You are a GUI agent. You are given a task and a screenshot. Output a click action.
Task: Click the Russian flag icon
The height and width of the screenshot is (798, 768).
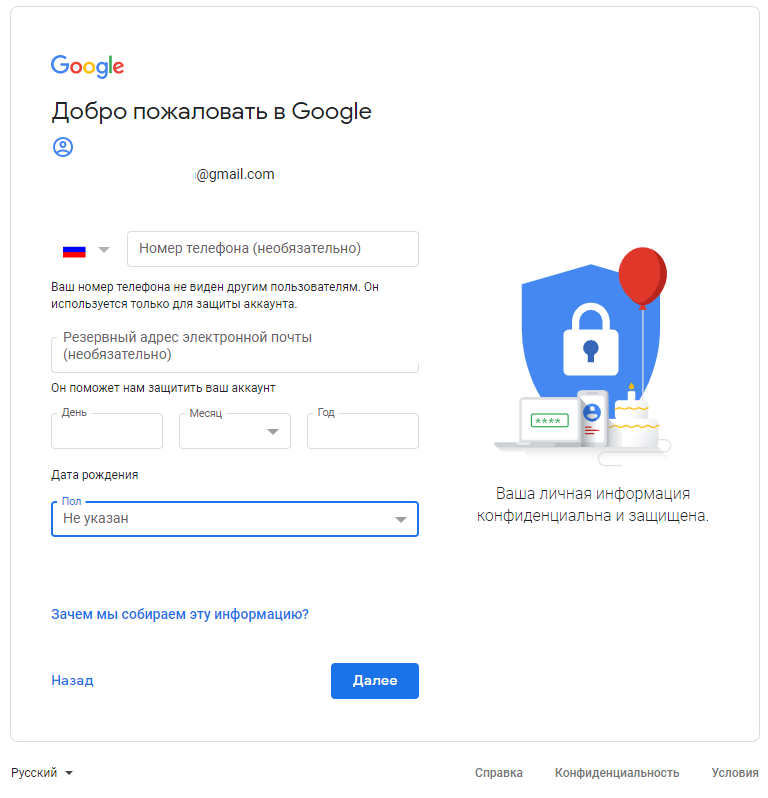click(x=74, y=250)
